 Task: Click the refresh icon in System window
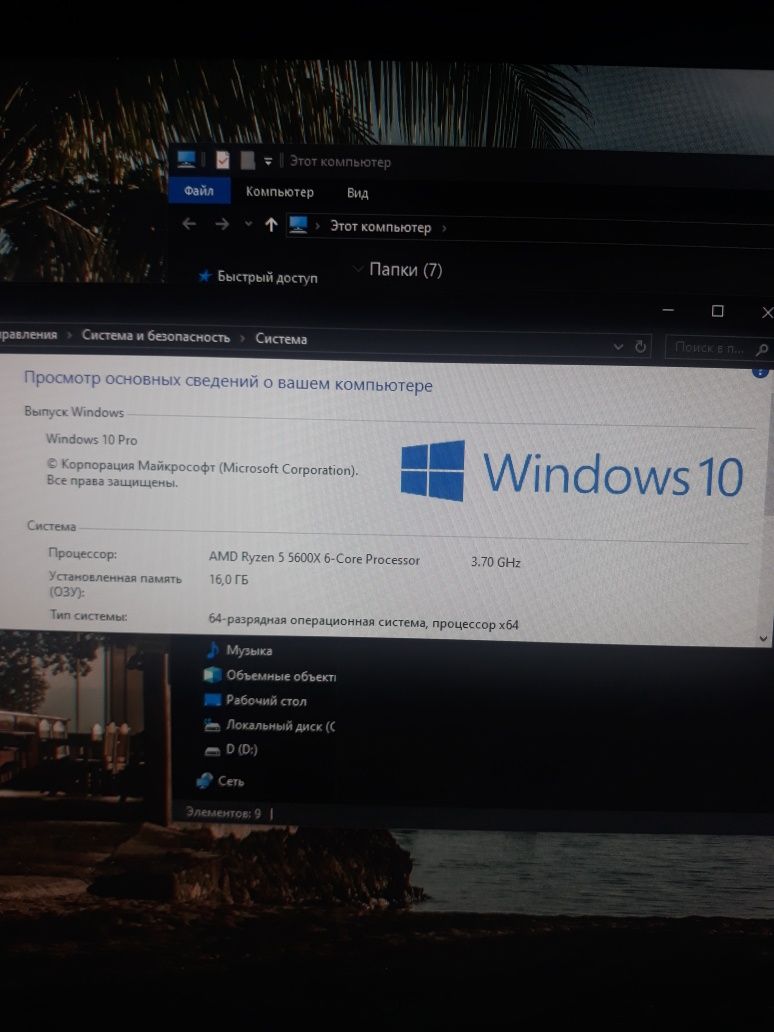[x=640, y=346]
